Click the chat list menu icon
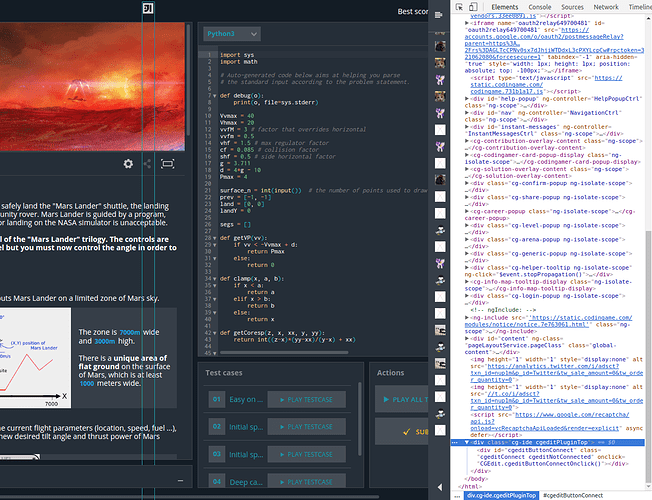 tap(441, 14)
